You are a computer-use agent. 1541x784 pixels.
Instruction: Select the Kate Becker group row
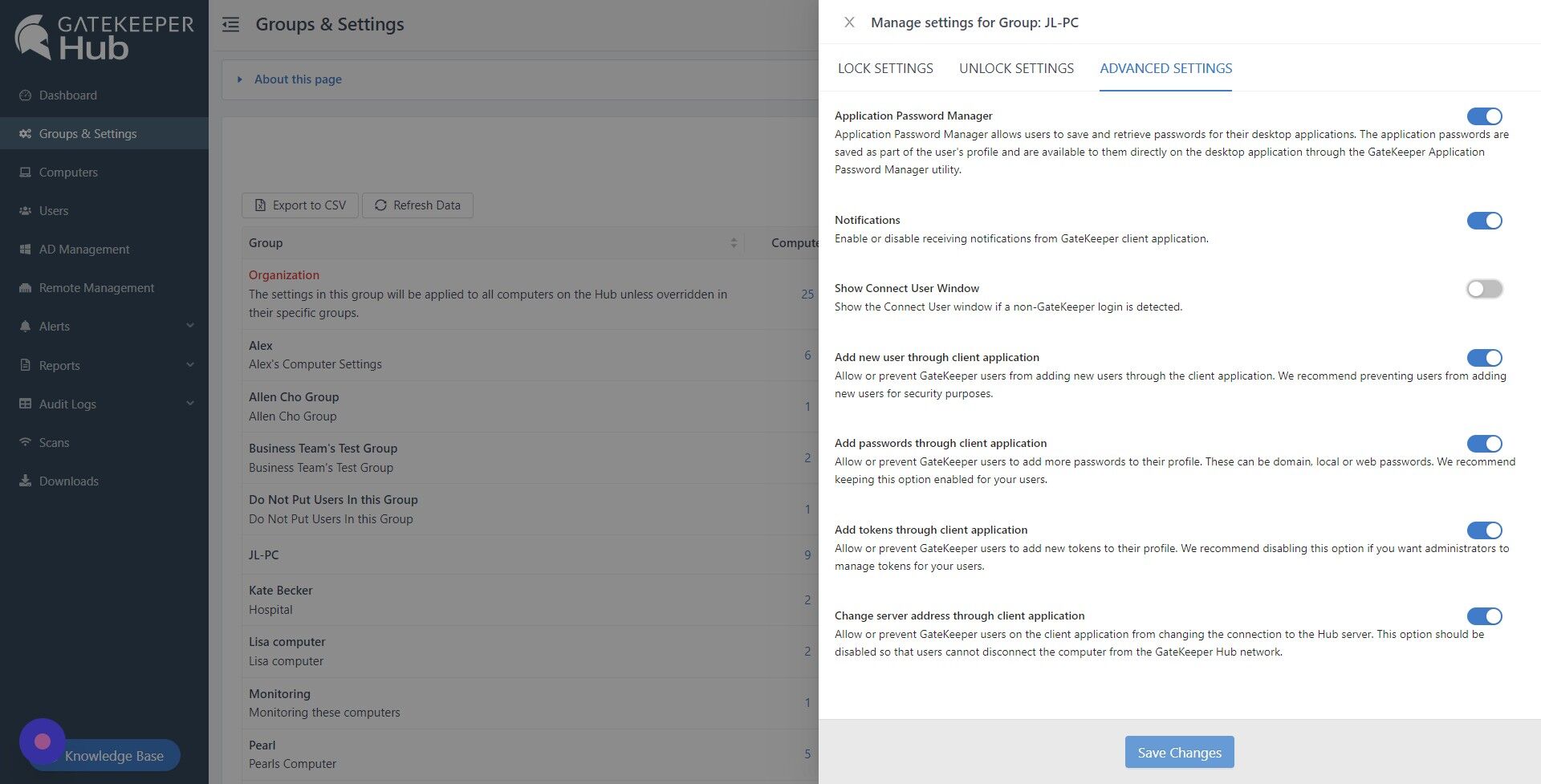click(530, 599)
